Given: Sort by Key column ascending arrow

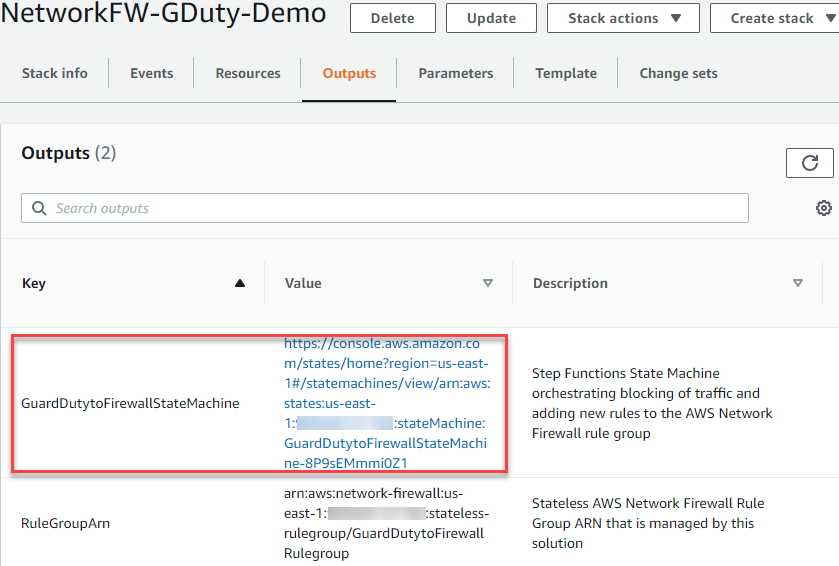Looking at the screenshot, I should click(240, 283).
